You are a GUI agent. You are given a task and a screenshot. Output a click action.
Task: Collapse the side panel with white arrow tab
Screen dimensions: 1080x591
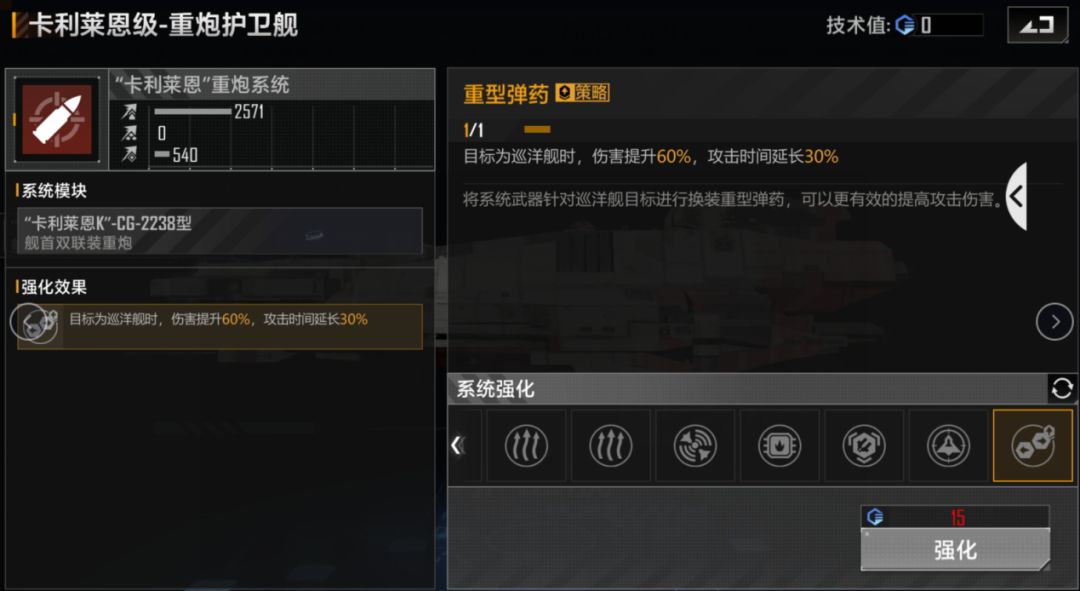[x=1017, y=197]
